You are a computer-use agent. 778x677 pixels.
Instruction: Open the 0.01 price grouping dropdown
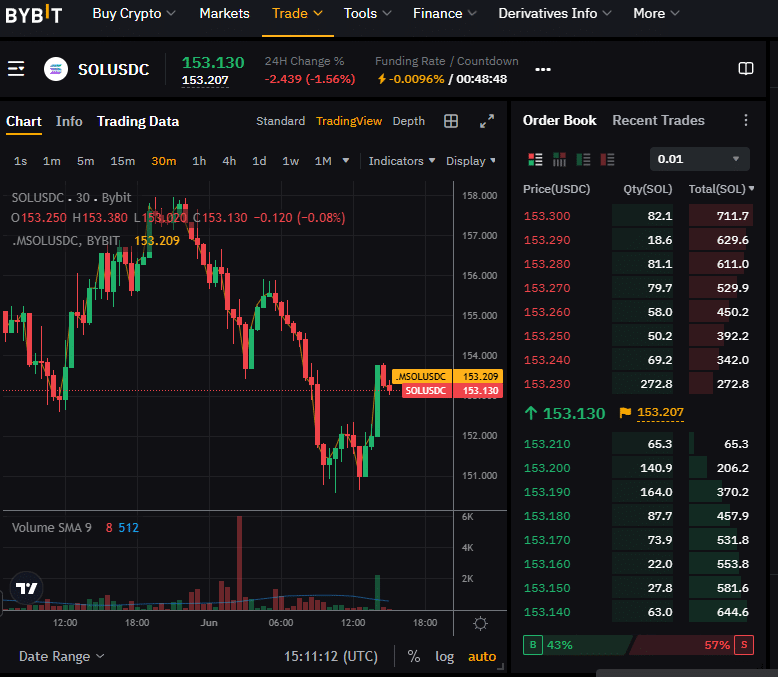(x=700, y=159)
